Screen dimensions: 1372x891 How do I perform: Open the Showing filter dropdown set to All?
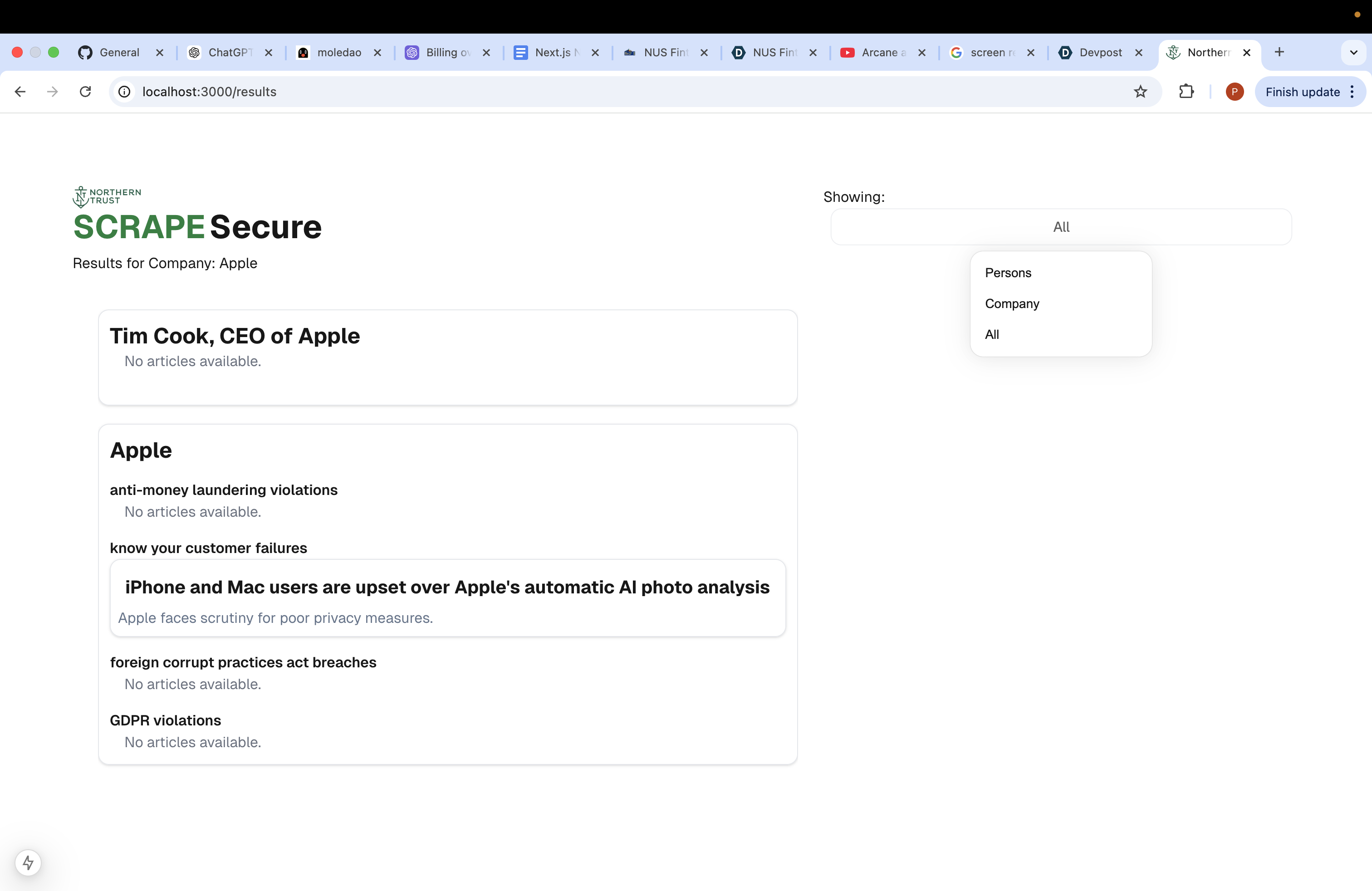(1061, 227)
